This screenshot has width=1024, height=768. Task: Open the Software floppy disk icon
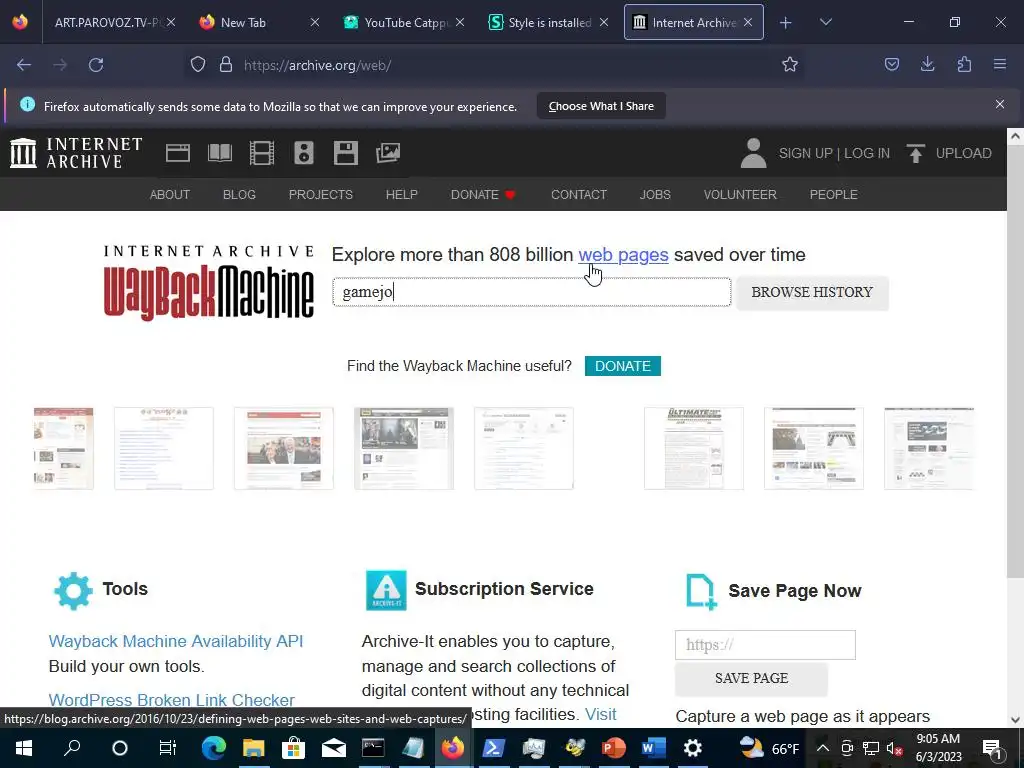(x=345, y=153)
